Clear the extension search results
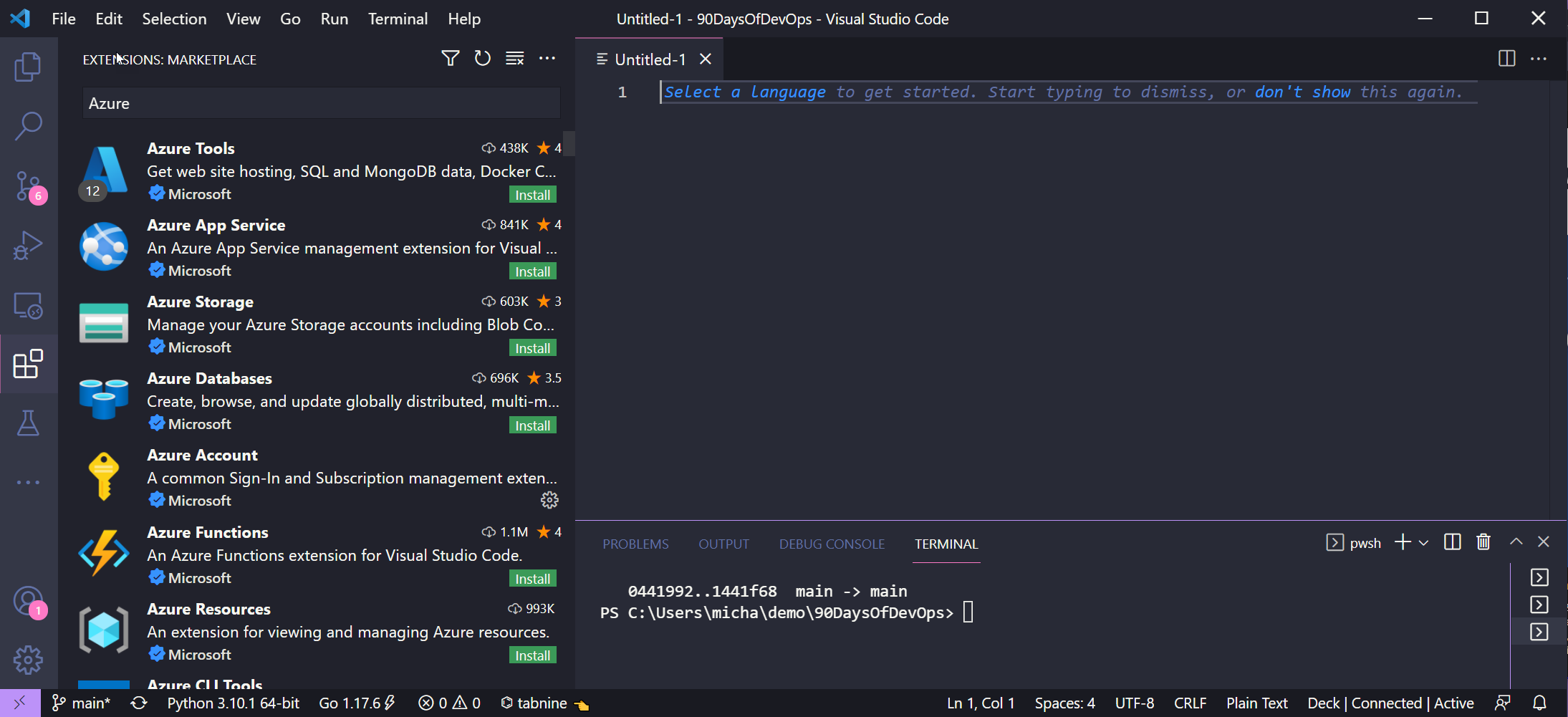 coord(514,59)
